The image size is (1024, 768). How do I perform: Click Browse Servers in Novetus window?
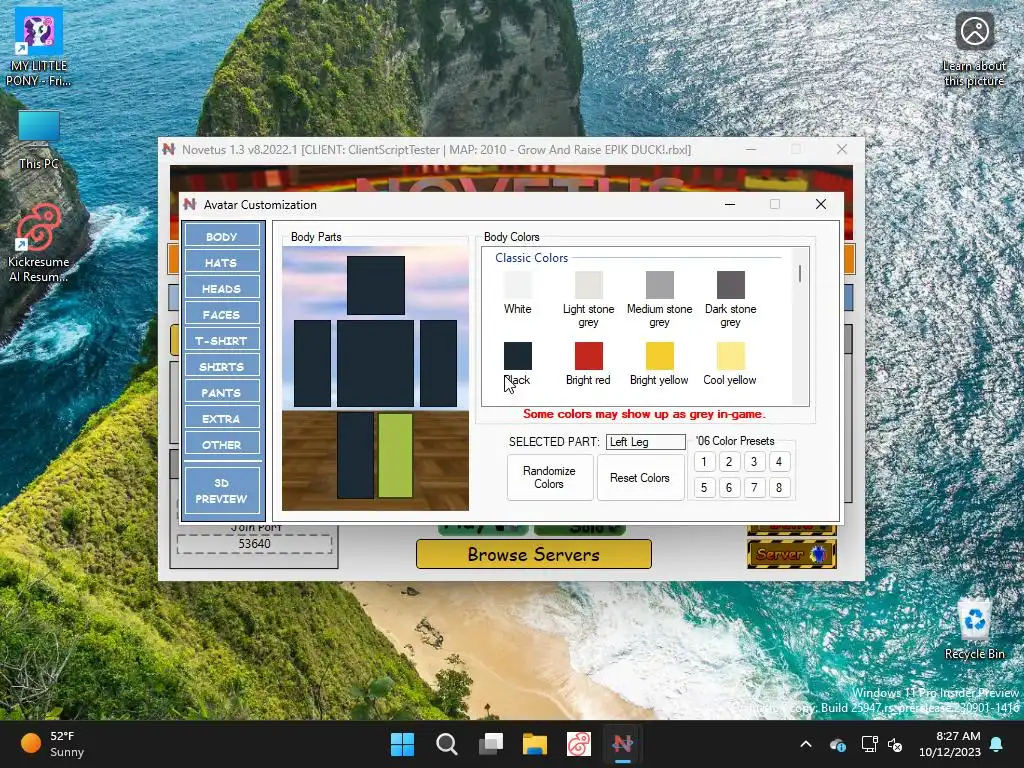click(x=534, y=554)
